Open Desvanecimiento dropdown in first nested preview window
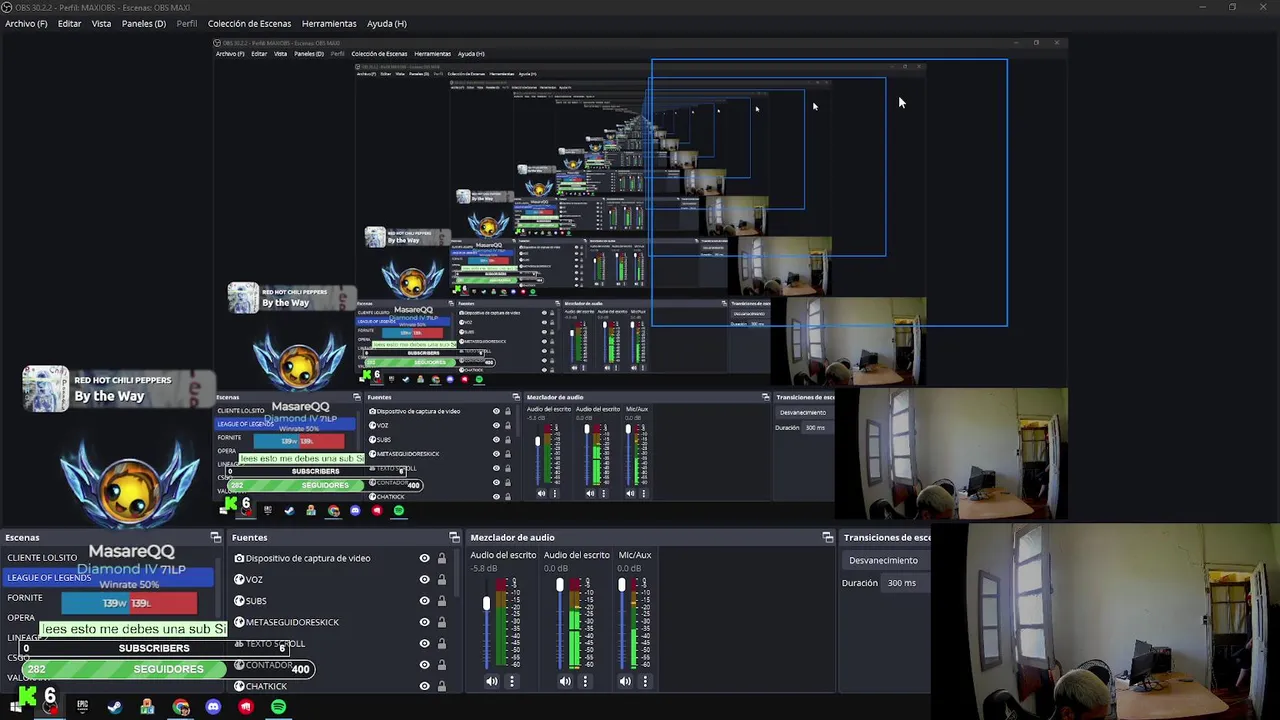The width and height of the screenshot is (1280, 720). pyautogui.click(x=803, y=412)
